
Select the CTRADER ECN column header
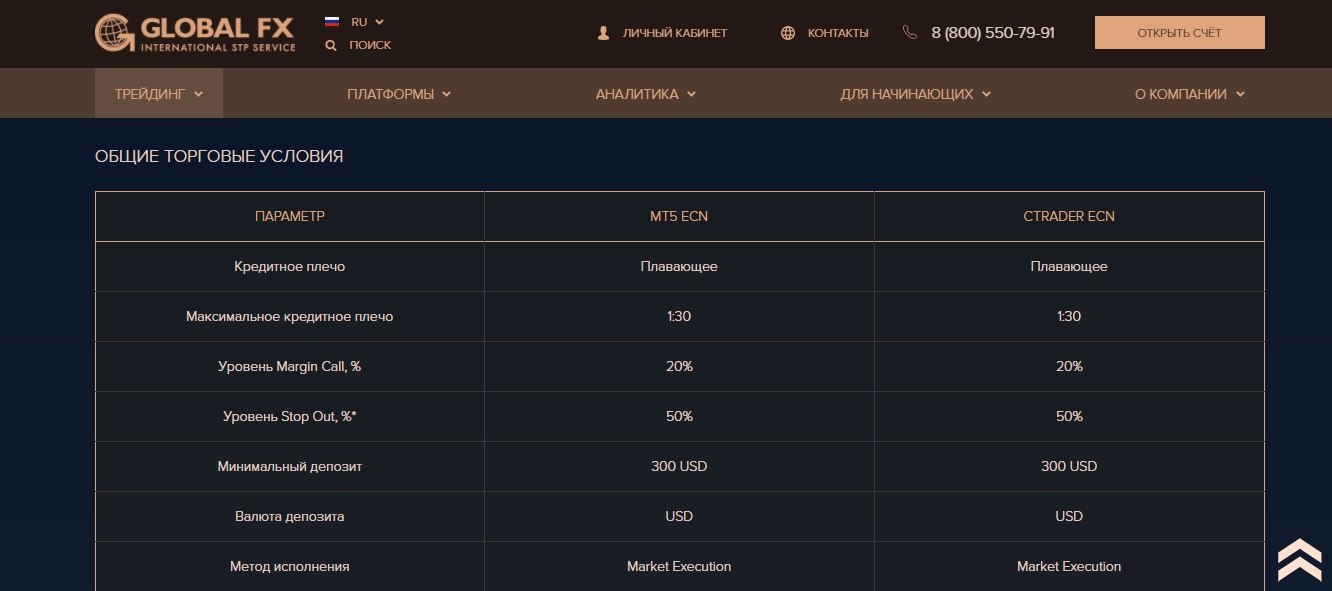[1068, 216]
